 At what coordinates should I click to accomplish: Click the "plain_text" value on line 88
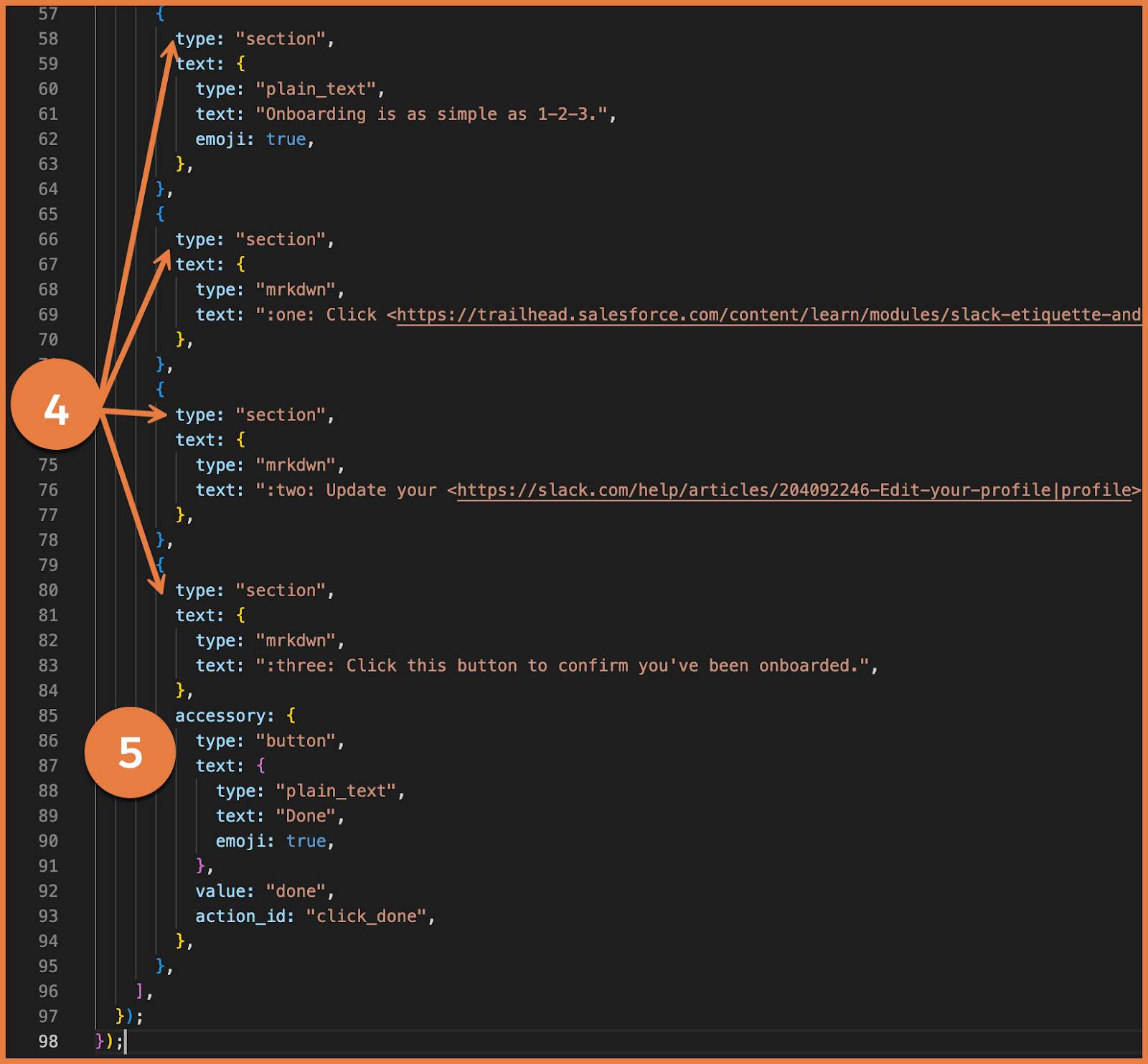point(337,791)
